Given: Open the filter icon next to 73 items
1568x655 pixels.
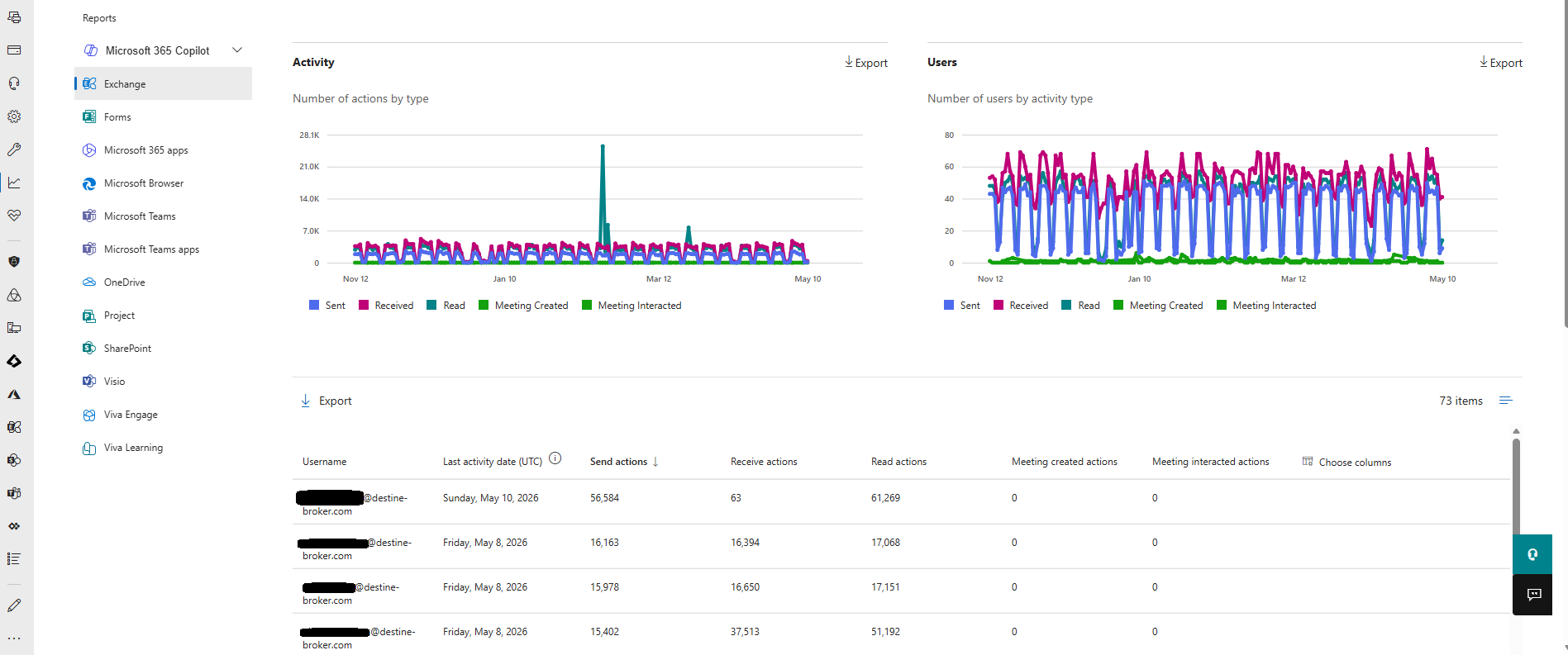Looking at the screenshot, I should 1506,401.
